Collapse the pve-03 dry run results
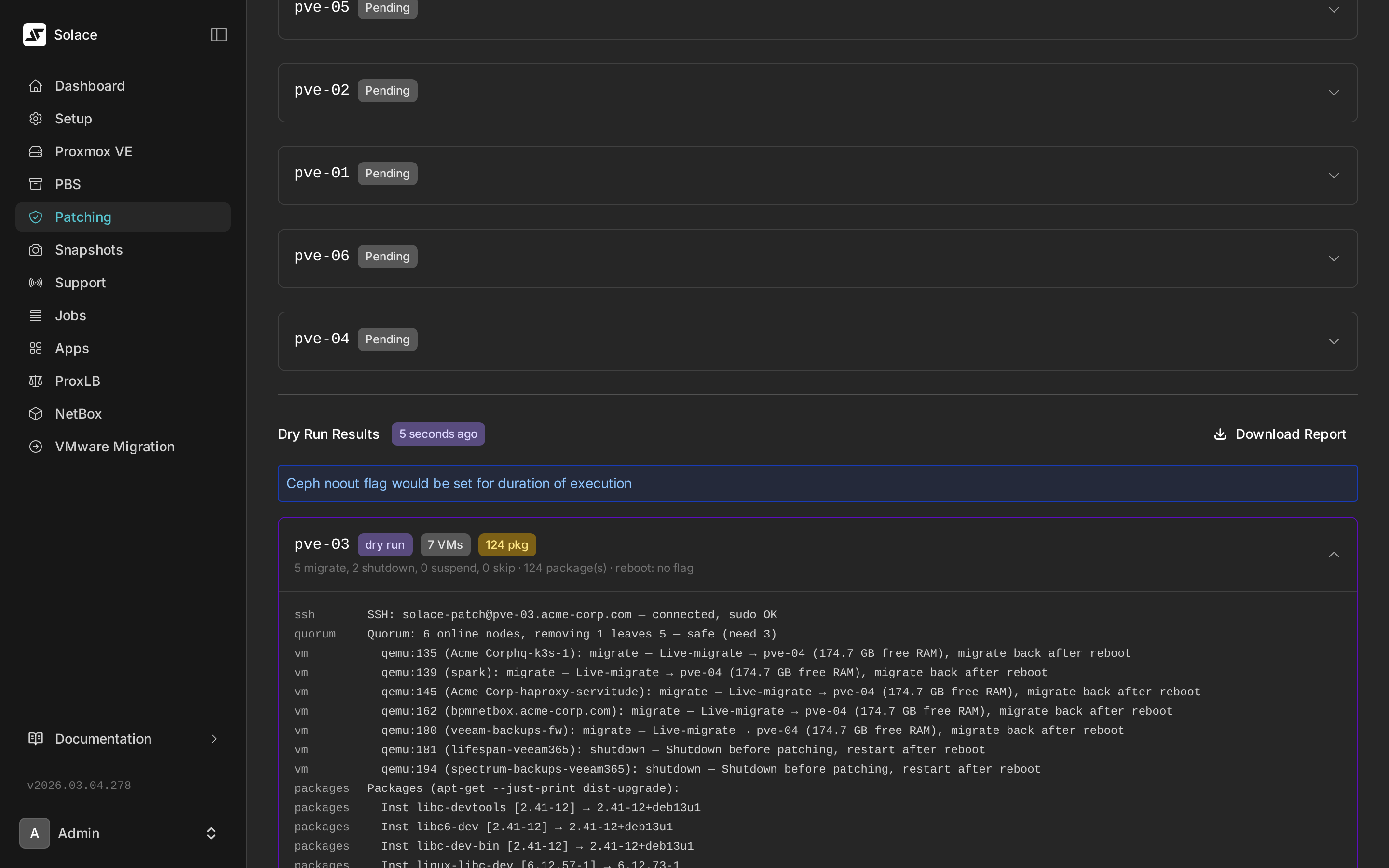This screenshot has height=868, width=1389. click(x=1334, y=555)
